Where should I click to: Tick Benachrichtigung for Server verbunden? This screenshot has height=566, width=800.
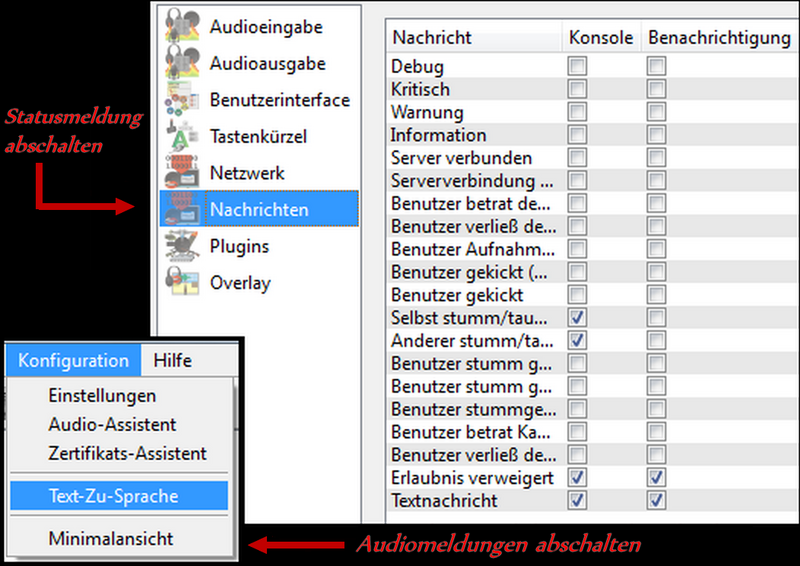[656, 158]
